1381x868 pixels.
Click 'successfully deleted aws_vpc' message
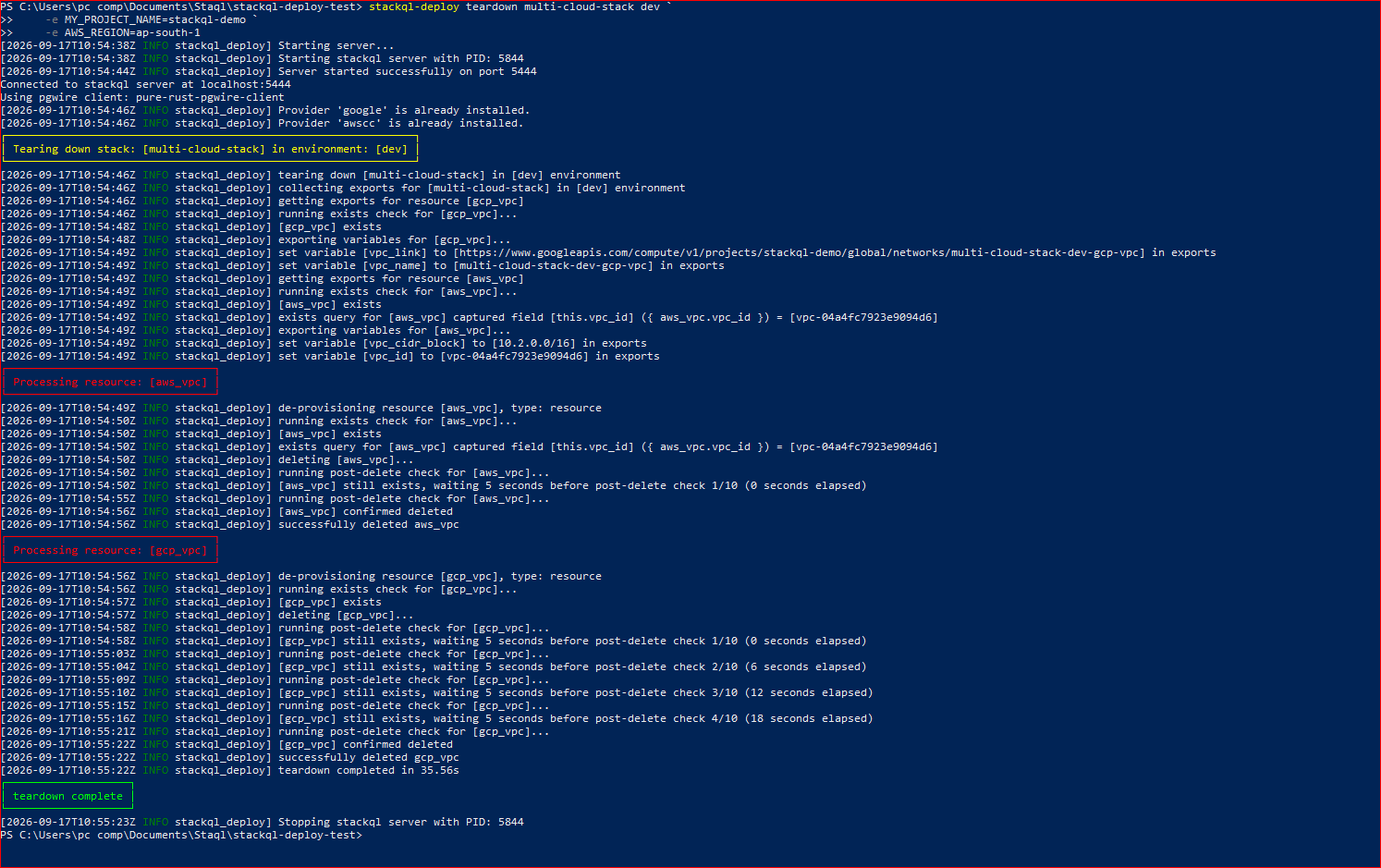368,524
